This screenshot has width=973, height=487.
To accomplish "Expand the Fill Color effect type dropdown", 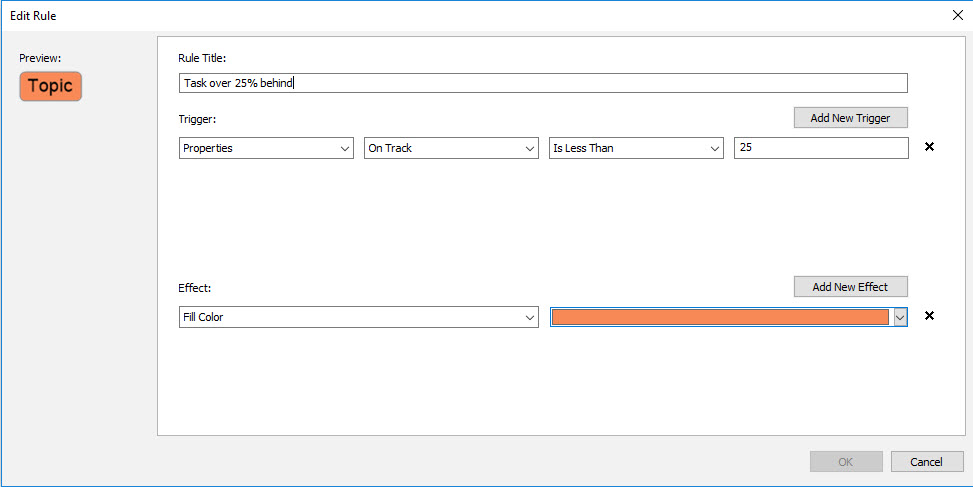I will (x=359, y=317).
